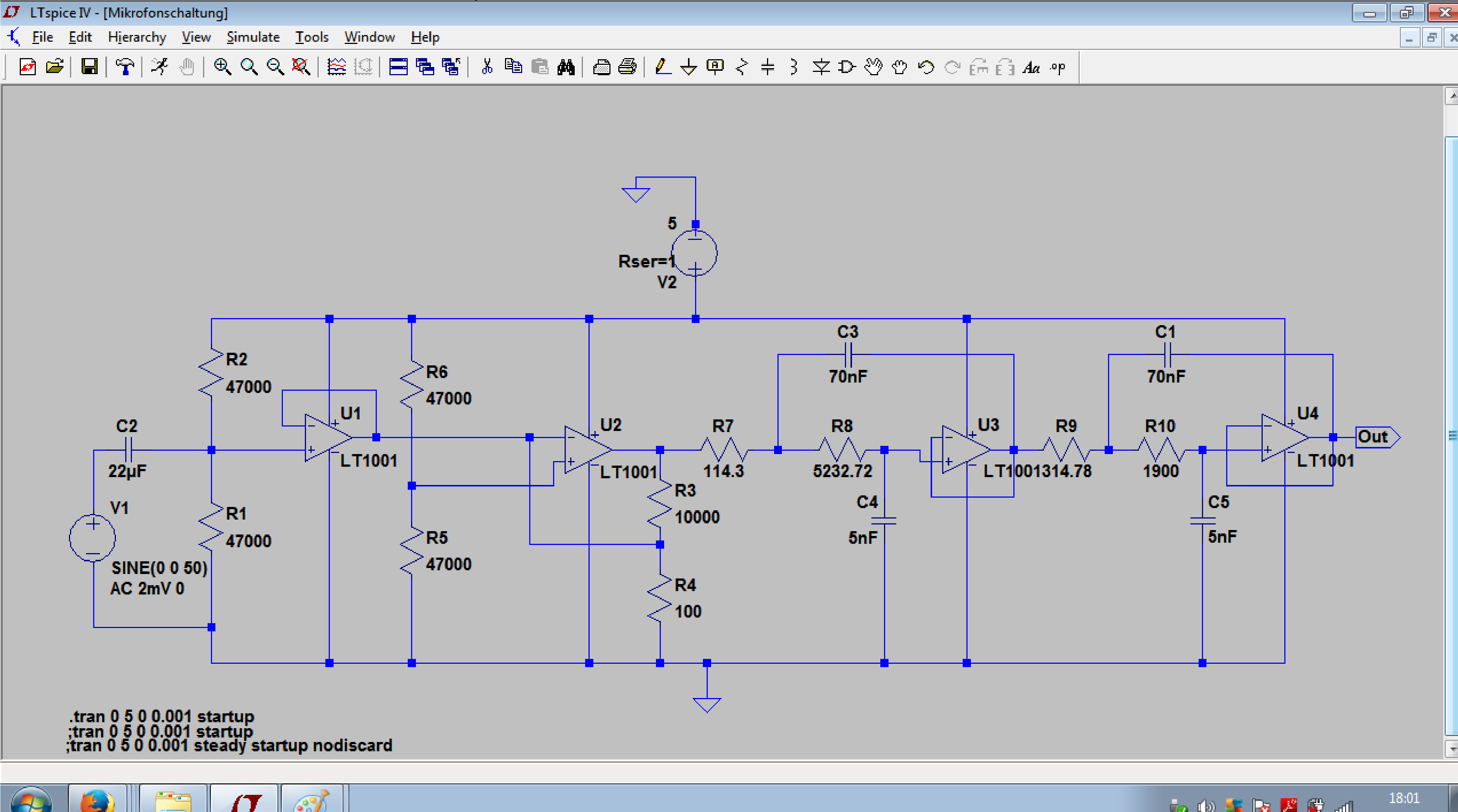This screenshot has height=812, width=1458.
Task: Click the 'SINE(0 0 50)' source value text
Action: [159, 568]
